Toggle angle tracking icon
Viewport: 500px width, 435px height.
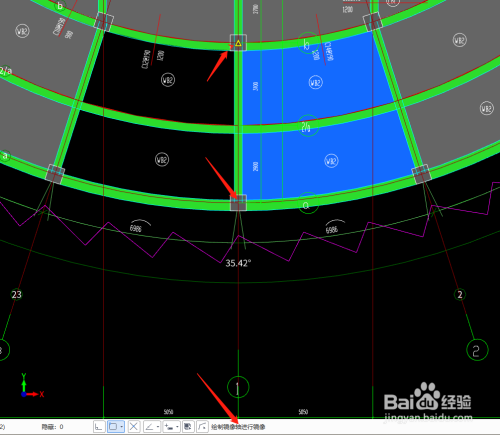[x=149, y=427]
